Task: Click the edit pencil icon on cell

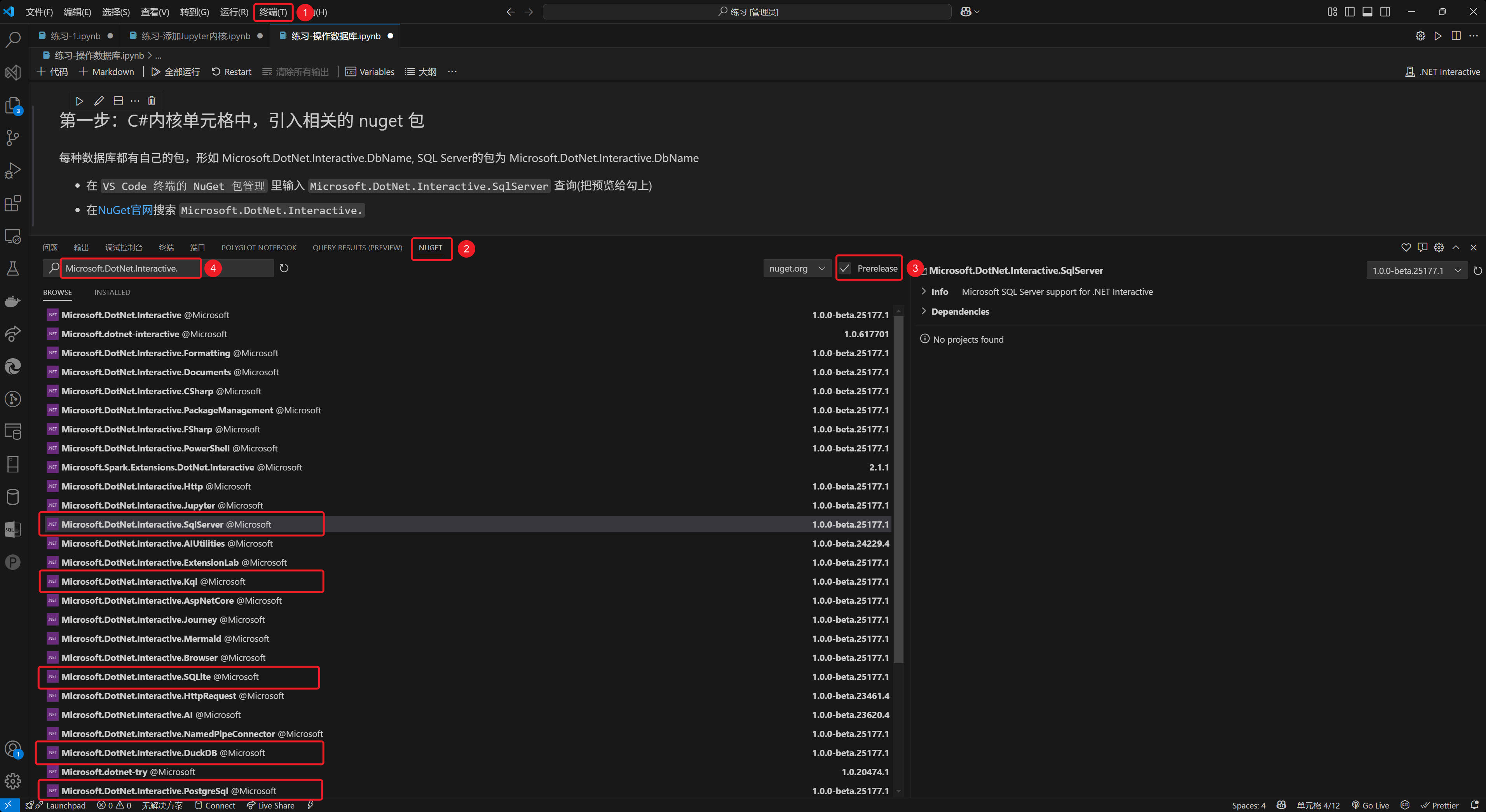Action: [99, 101]
